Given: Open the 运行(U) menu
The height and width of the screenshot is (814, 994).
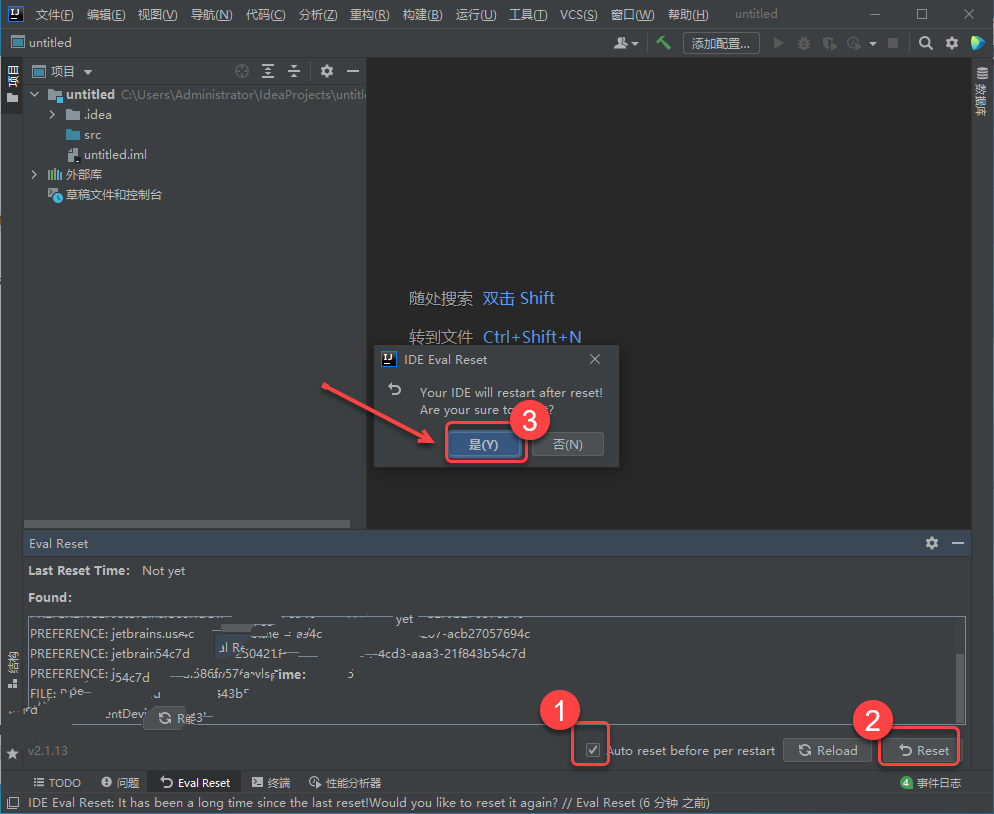Looking at the screenshot, I should click(475, 15).
